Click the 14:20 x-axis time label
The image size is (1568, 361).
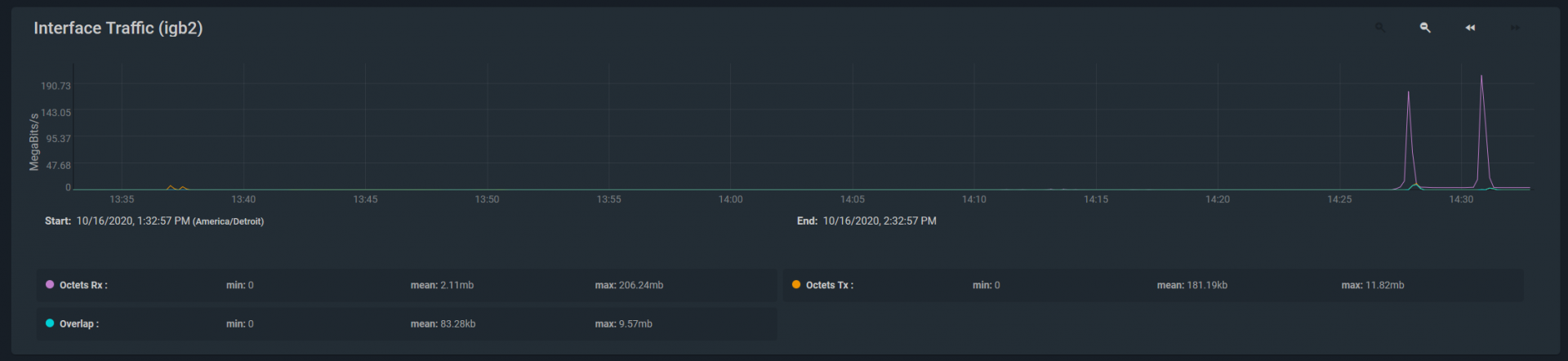[1218, 199]
